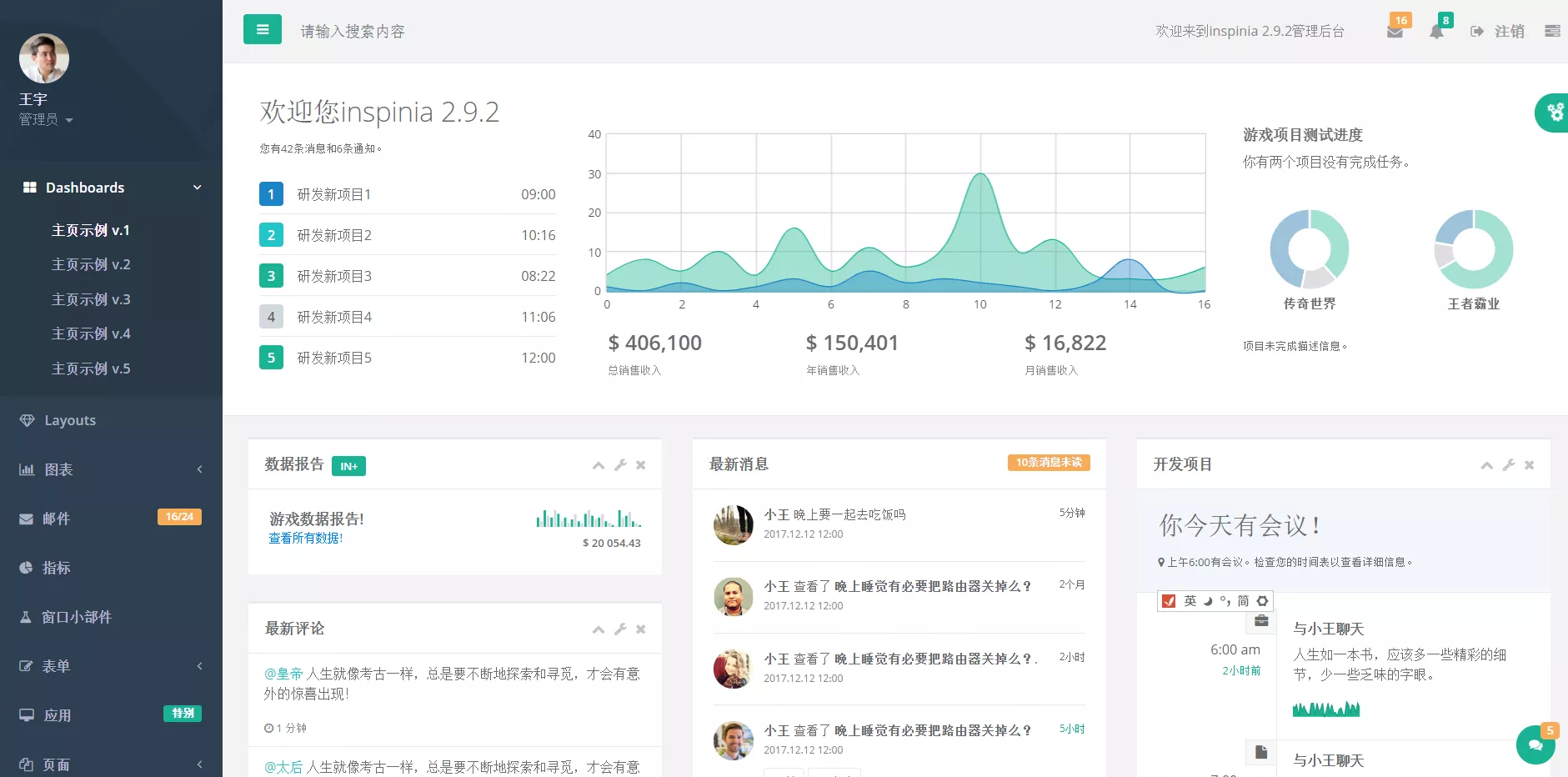The width and height of the screenshot is (1568, 777).
Task: Click the briefcase timeline icon
Action: point(1261,620)
